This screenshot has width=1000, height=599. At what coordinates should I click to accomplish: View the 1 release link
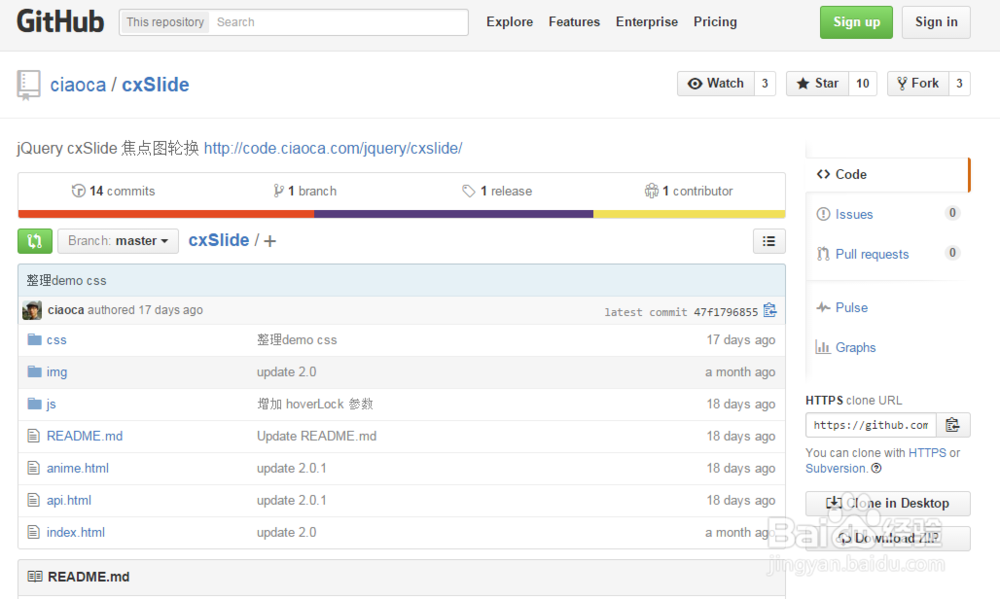497,191
